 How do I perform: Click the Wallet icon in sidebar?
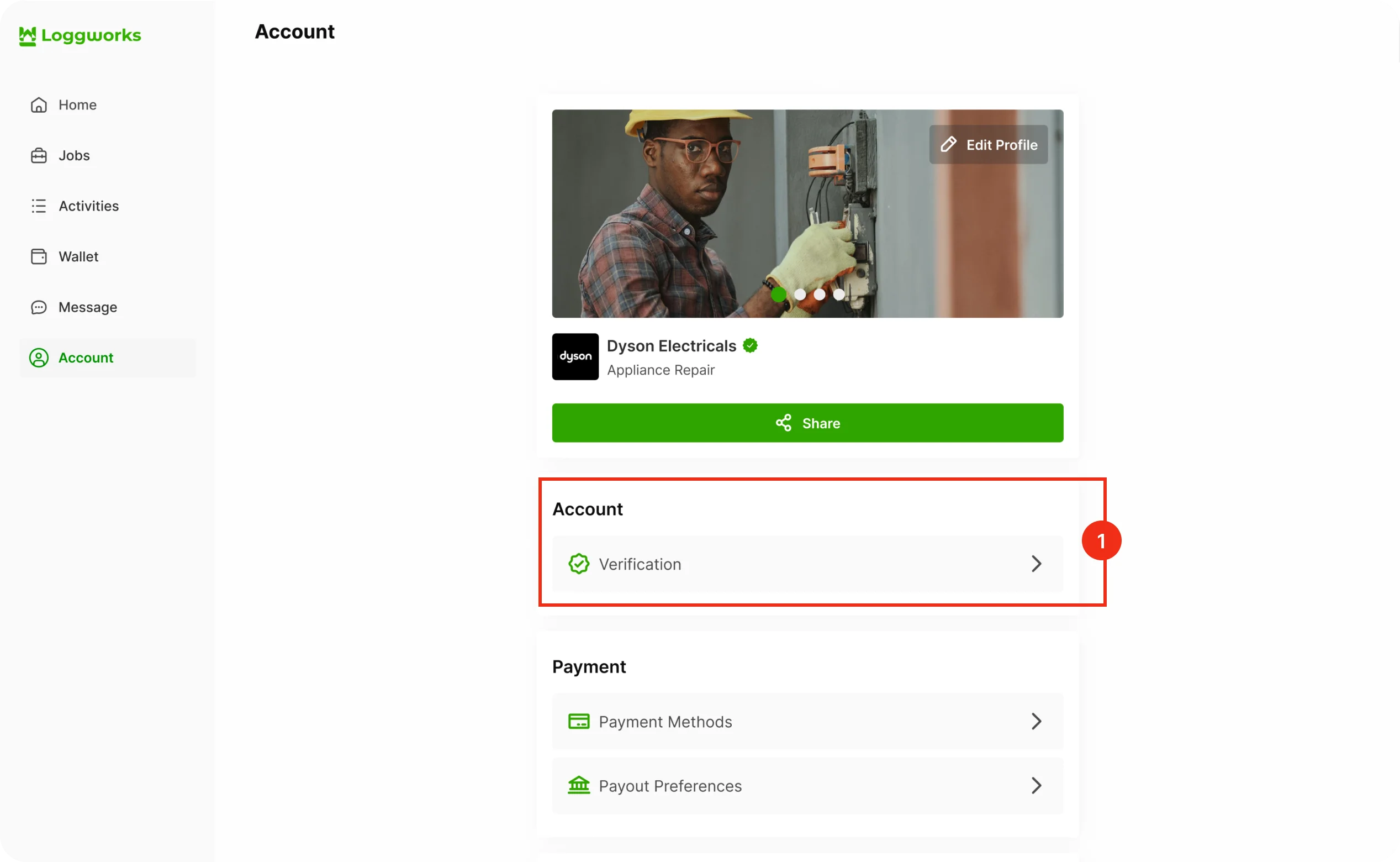click(x=39, y=256)
